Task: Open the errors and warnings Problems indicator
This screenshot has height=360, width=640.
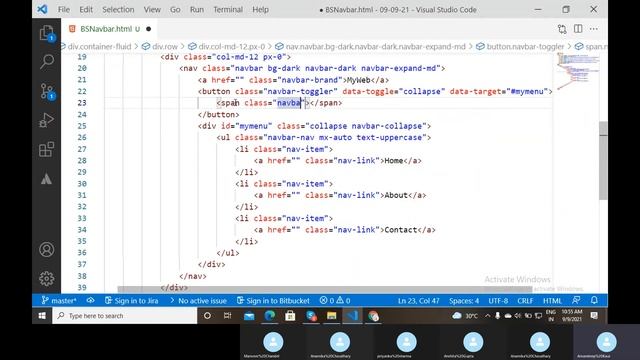Action: pyautogui.click(x=335, y=301)
